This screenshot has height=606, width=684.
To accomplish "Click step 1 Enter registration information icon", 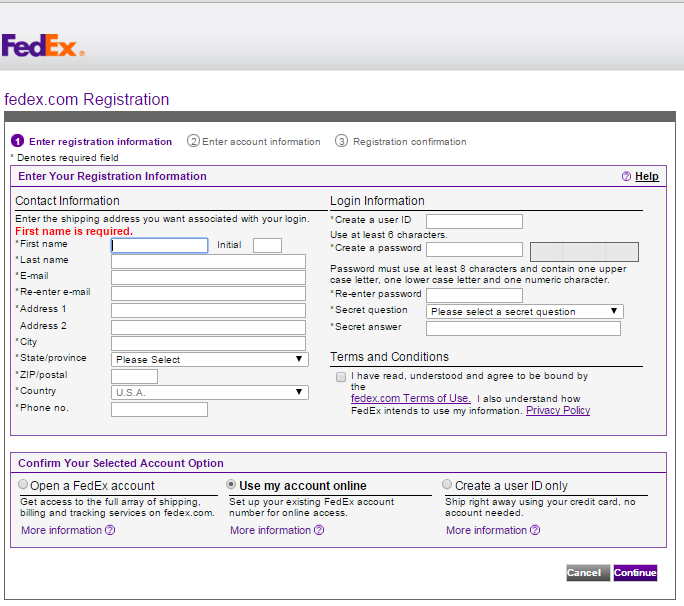I will (17, 142).
